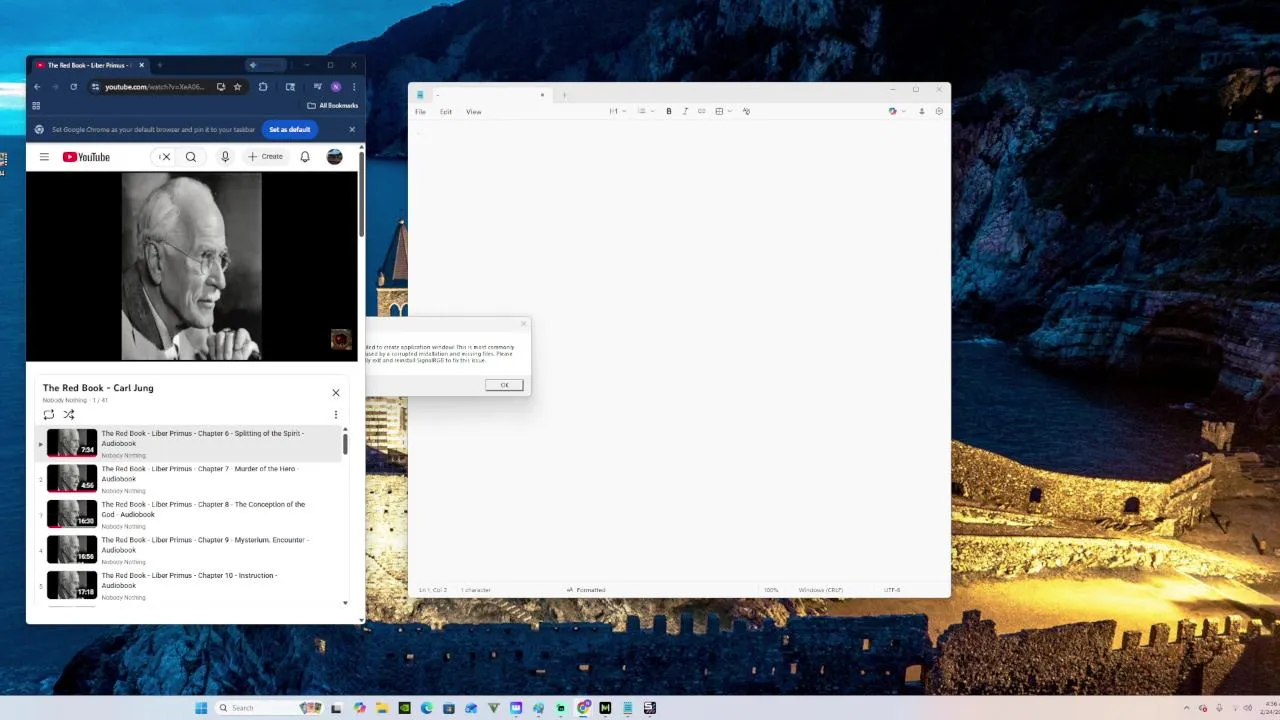Open File Explorer from taskbar
1280x720 pixels.
point(382,708)
